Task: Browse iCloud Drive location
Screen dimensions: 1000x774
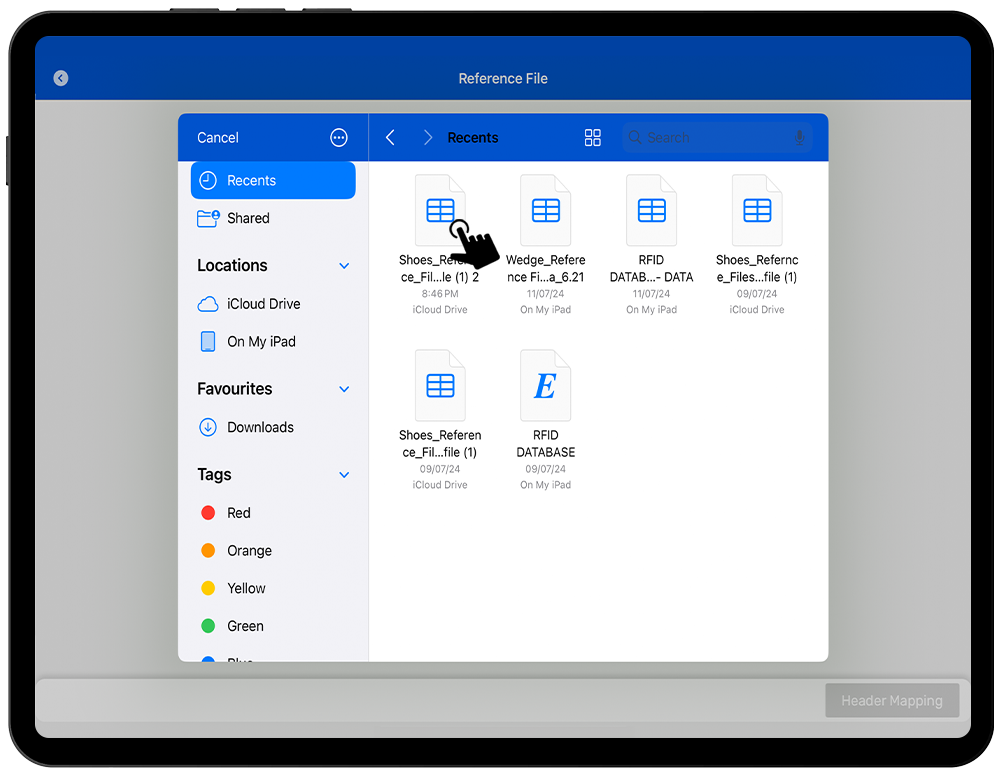Action: [263, 304]
